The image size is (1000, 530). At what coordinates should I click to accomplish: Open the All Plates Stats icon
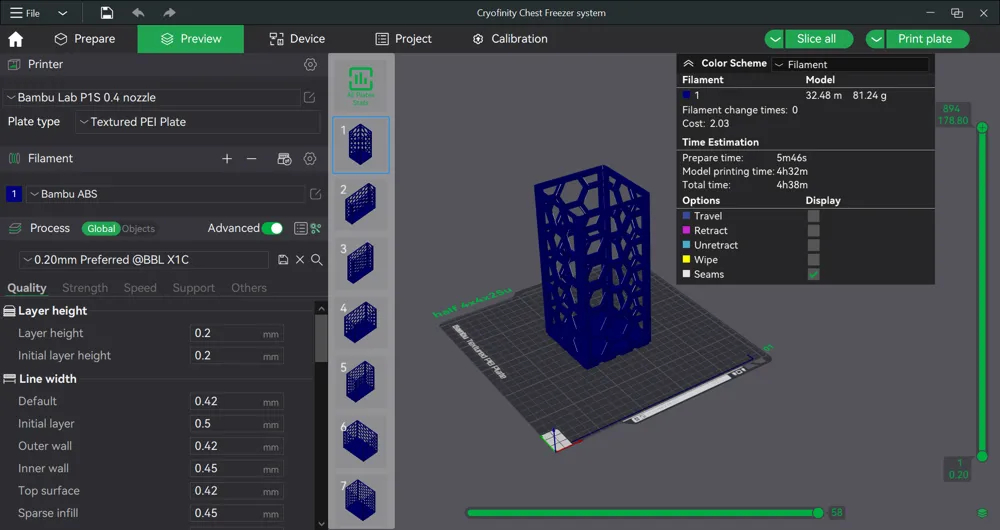pyautogui.click(x=361, y=85)
